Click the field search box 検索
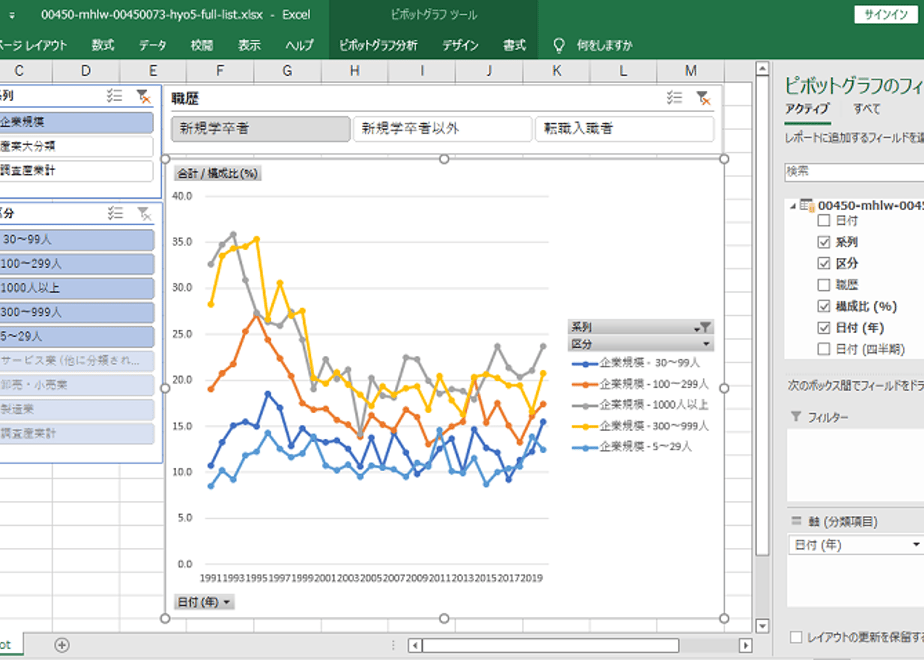The width and height of the screenshot is (924, 660). click(854, 171)
